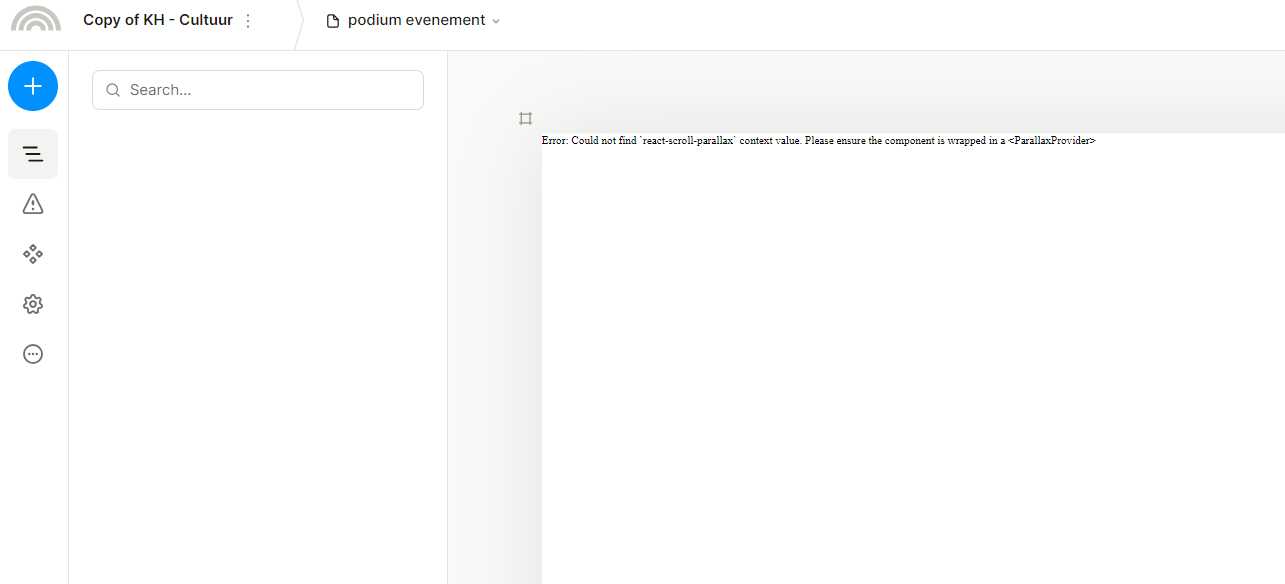Open the podium evenement page switcher
Screen dimensions: 1285x584
coord(416,21)
